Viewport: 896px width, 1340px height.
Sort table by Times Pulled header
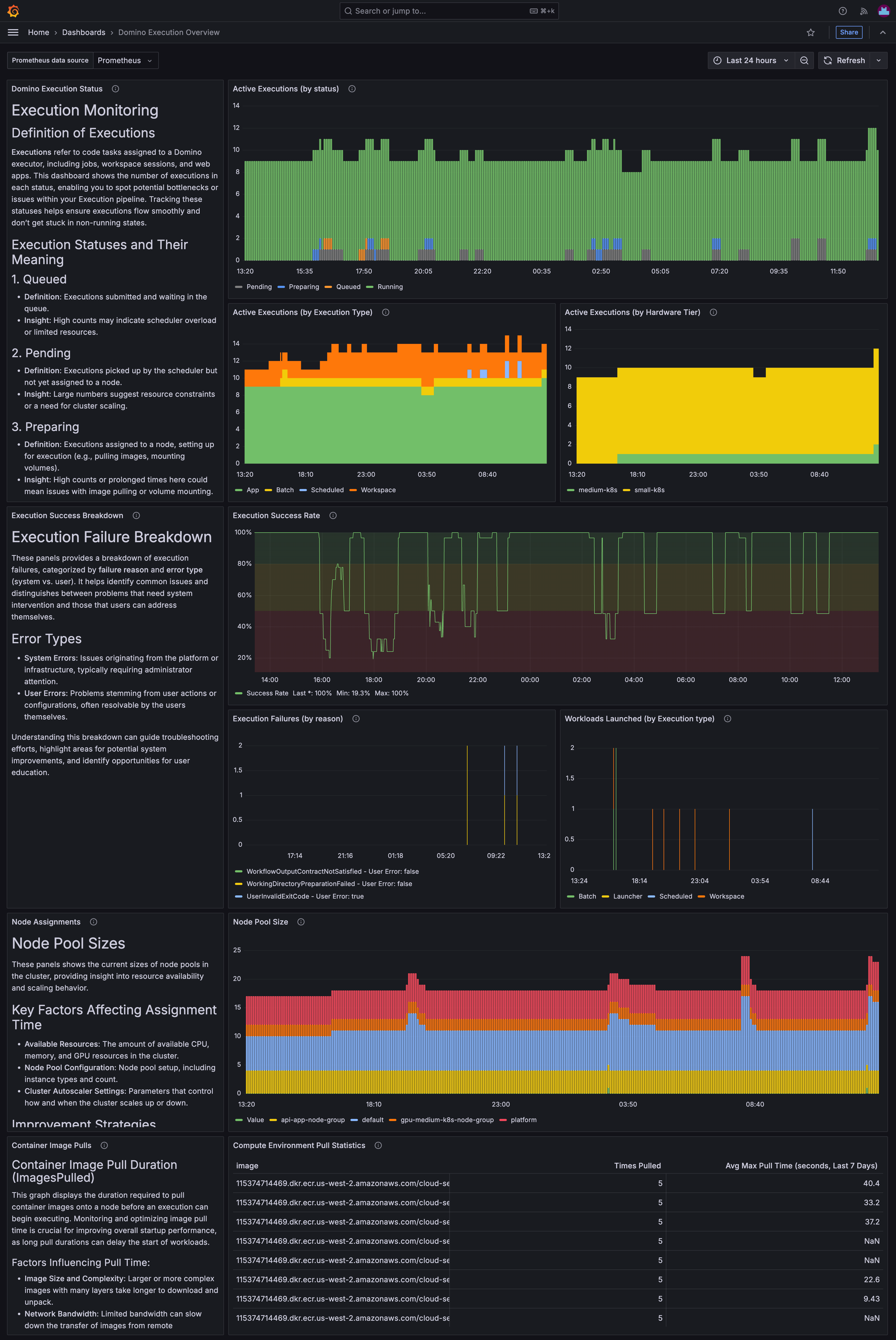637,1166
